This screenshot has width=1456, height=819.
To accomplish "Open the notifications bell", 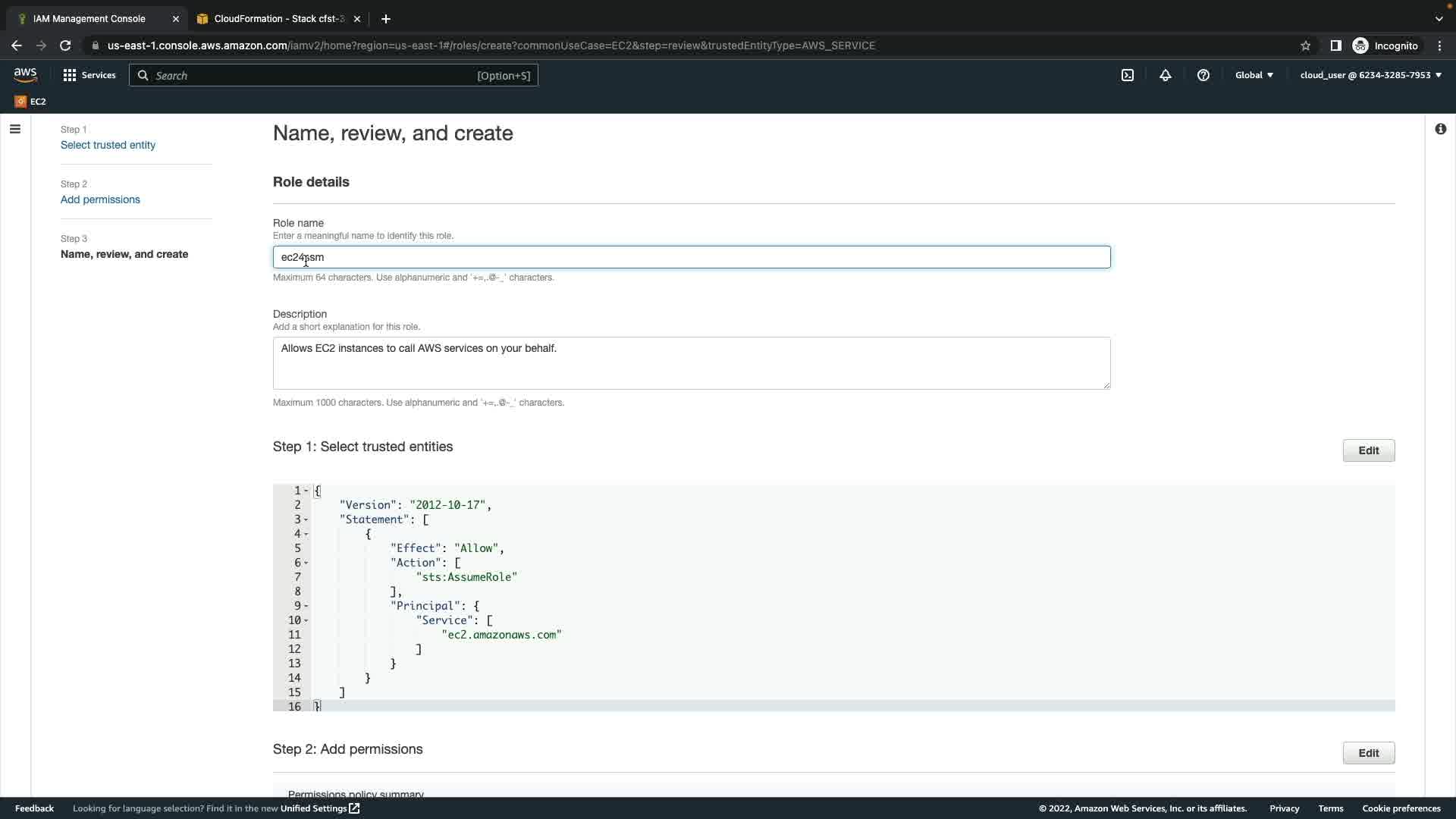I will pyautogui.click(x=1166, y=75).
